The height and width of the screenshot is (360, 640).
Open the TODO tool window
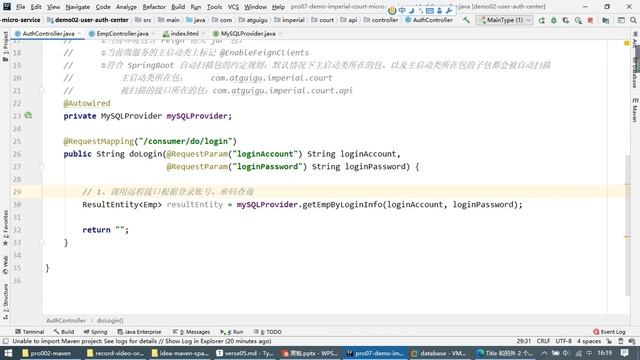[267, 332]
